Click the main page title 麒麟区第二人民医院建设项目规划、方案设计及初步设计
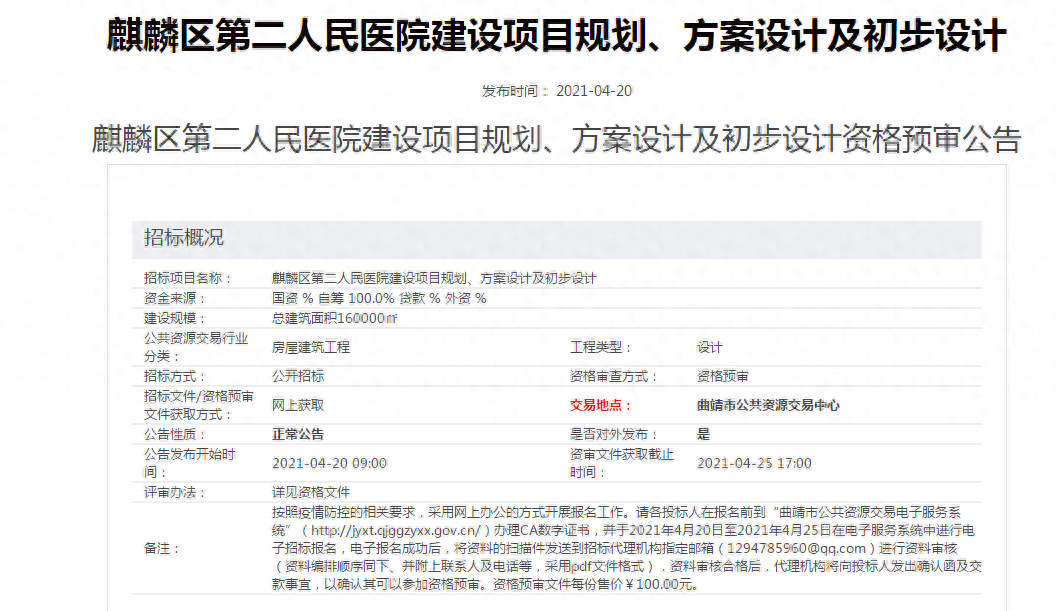Viewport: 1059px width, 611px height. pos(557,36)
